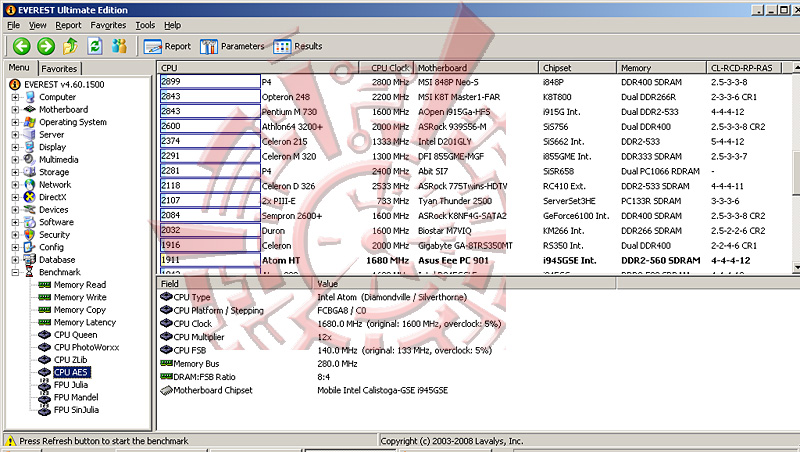Viewport: 800px width, 452px height.
Task: Select FPU SinJulia benchmark
Action: tap(77, 410)
